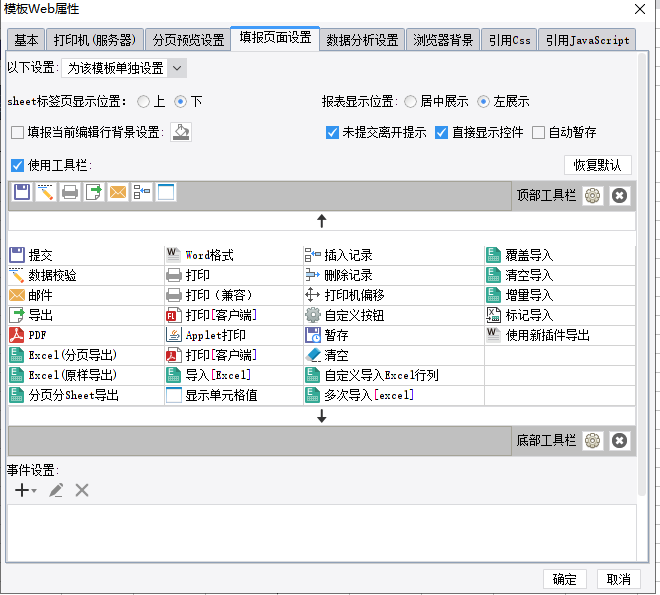Click the submit (save) icon in top toolbar
This screenshot has height=595, width=660.
[22, 192]
